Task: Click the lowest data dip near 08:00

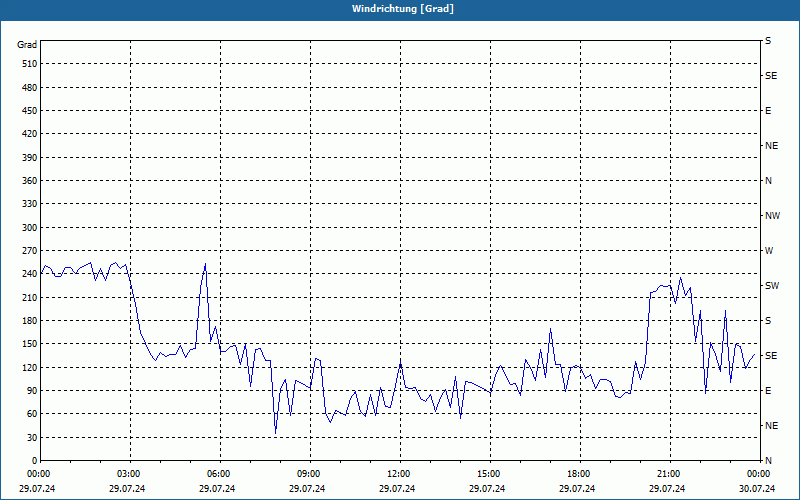Action: tap(276, 432)
